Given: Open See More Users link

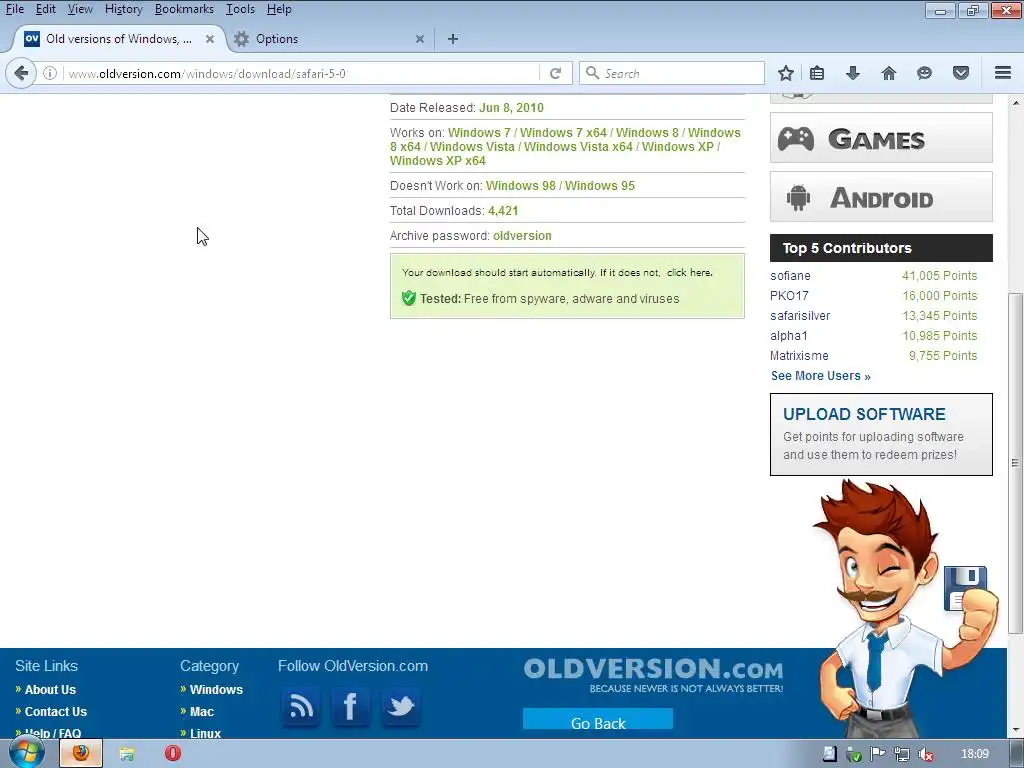Looking at the screenshot, I should click(820, 376).
